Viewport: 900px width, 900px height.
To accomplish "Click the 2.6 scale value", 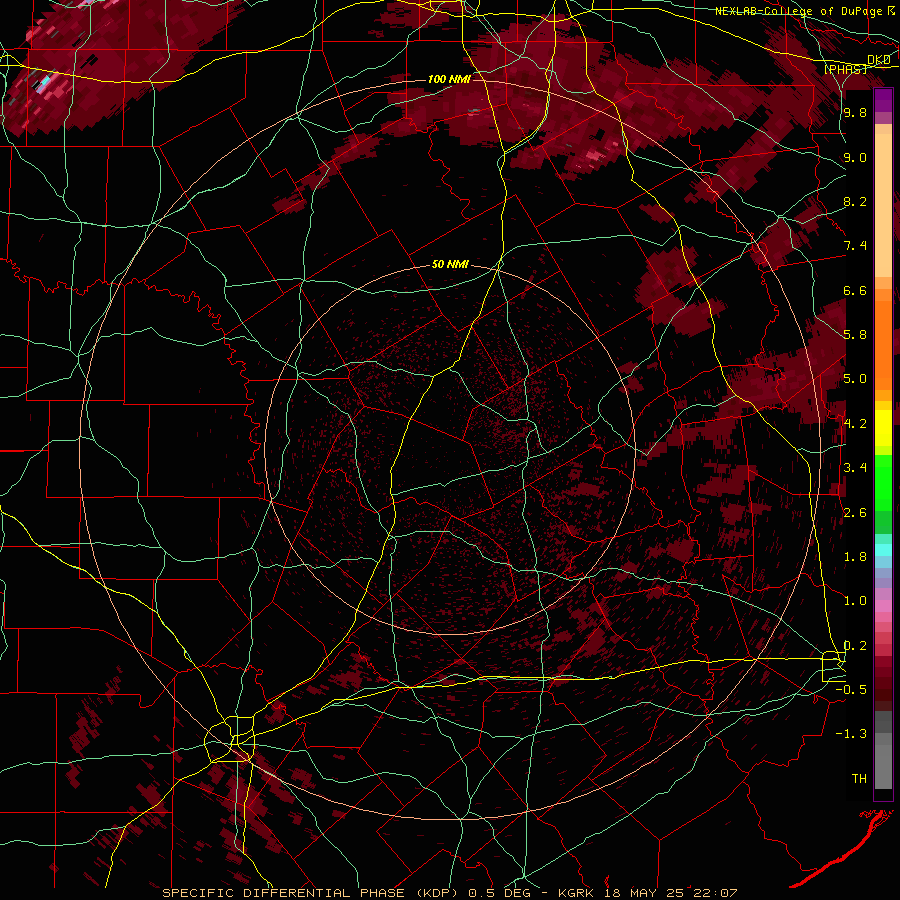I will tap(855, 512).
